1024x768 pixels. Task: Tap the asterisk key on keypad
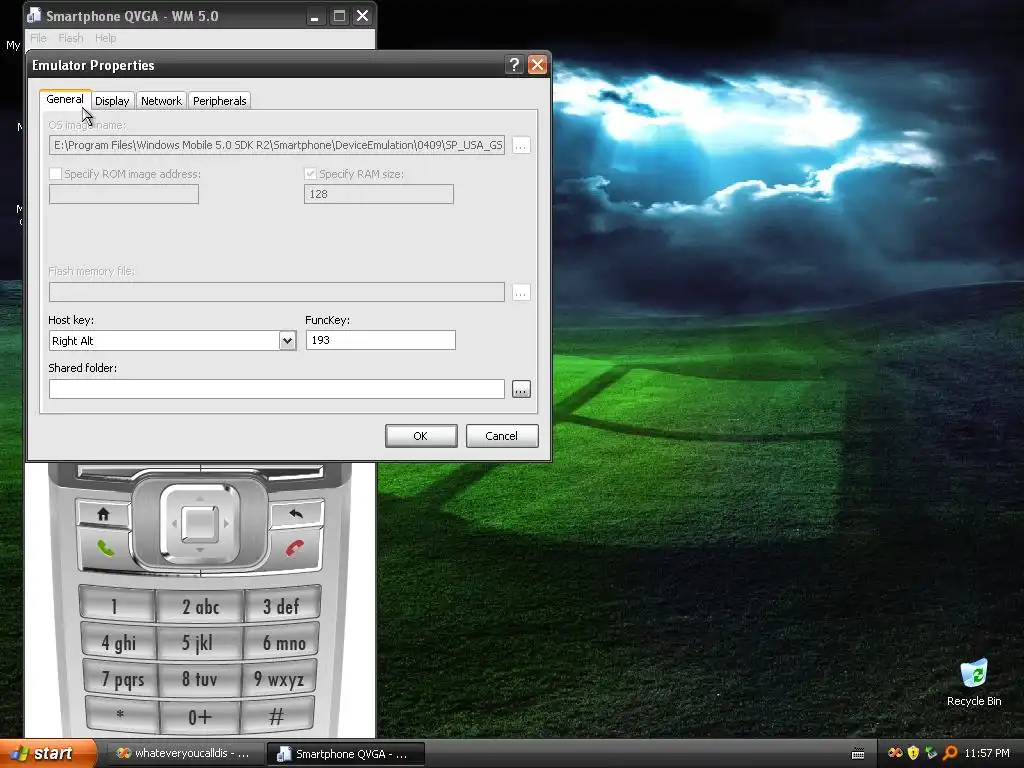[121, 714]
